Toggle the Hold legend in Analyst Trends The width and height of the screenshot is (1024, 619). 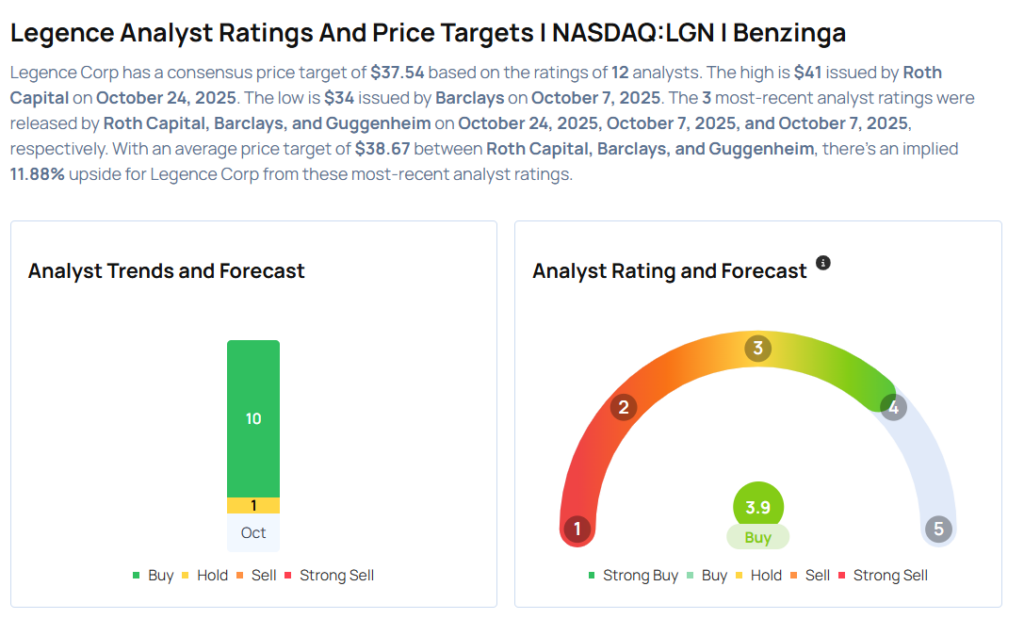205,575
